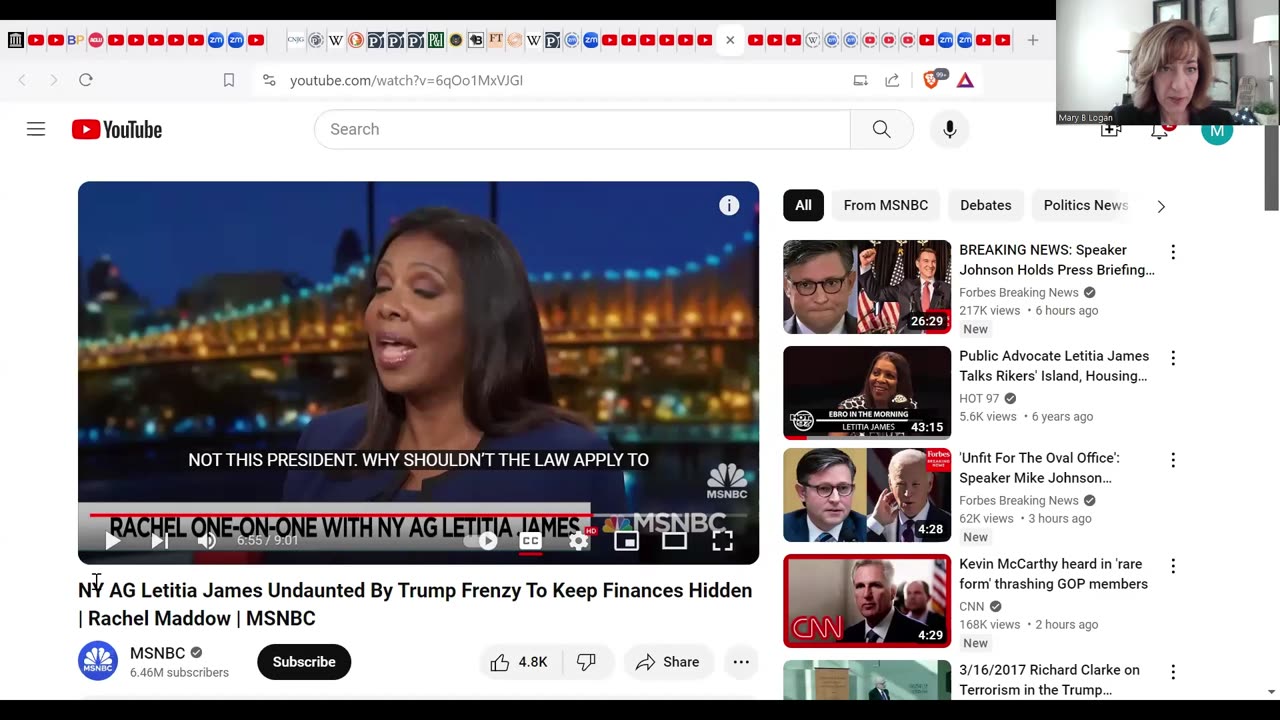This screenshot has height=720, width=1280.
Task: Close the active browser tab with the X
Action: point(730,40)
